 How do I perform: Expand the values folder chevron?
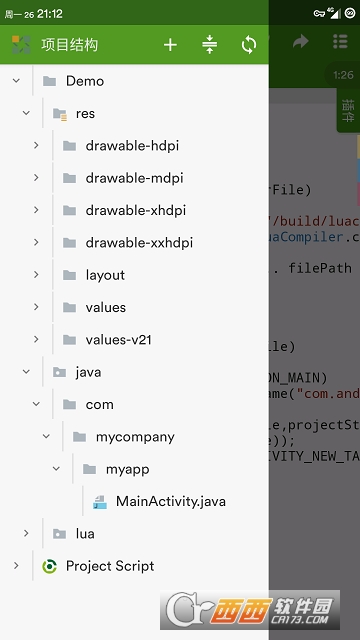click(36, 307)
